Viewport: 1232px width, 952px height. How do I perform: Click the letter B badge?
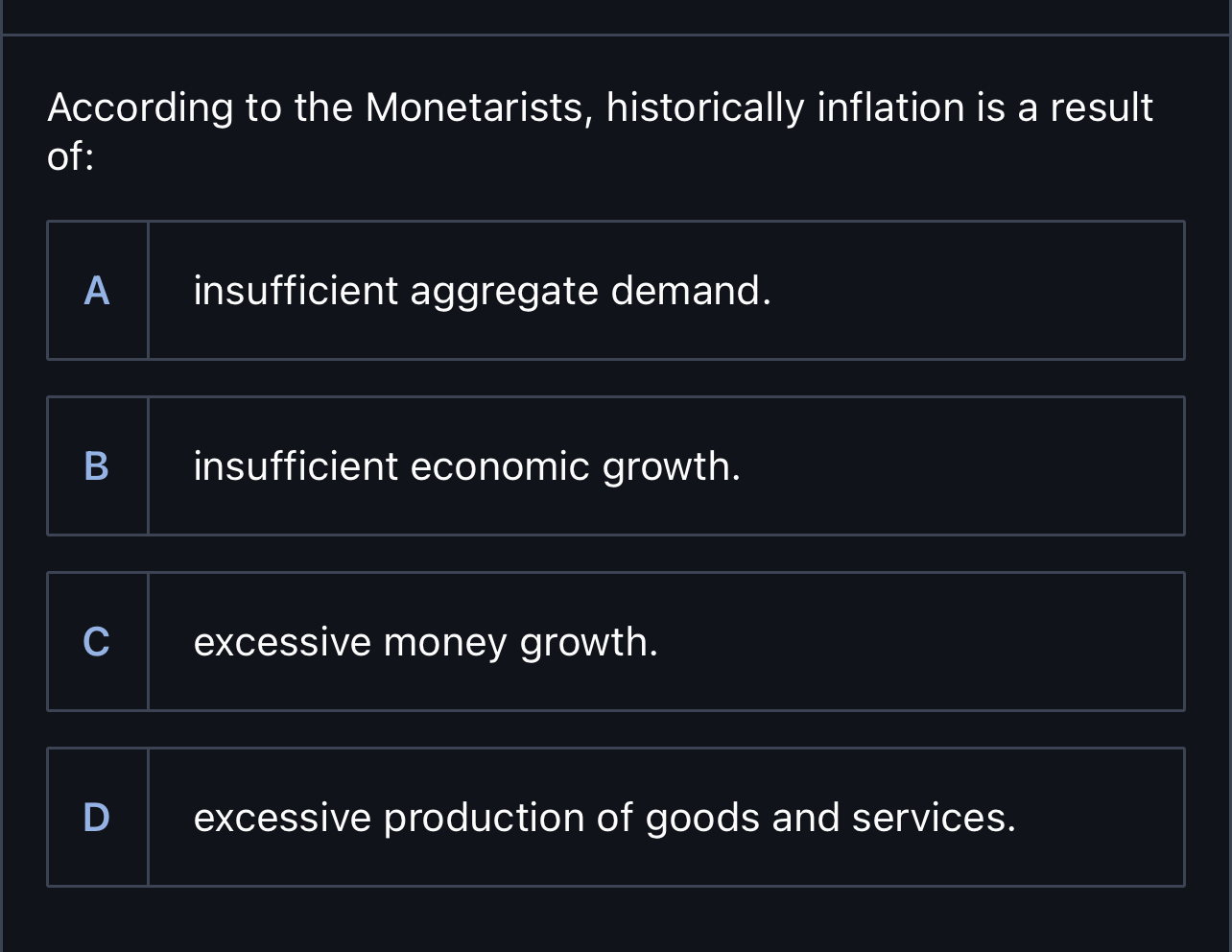click(97, 467)
